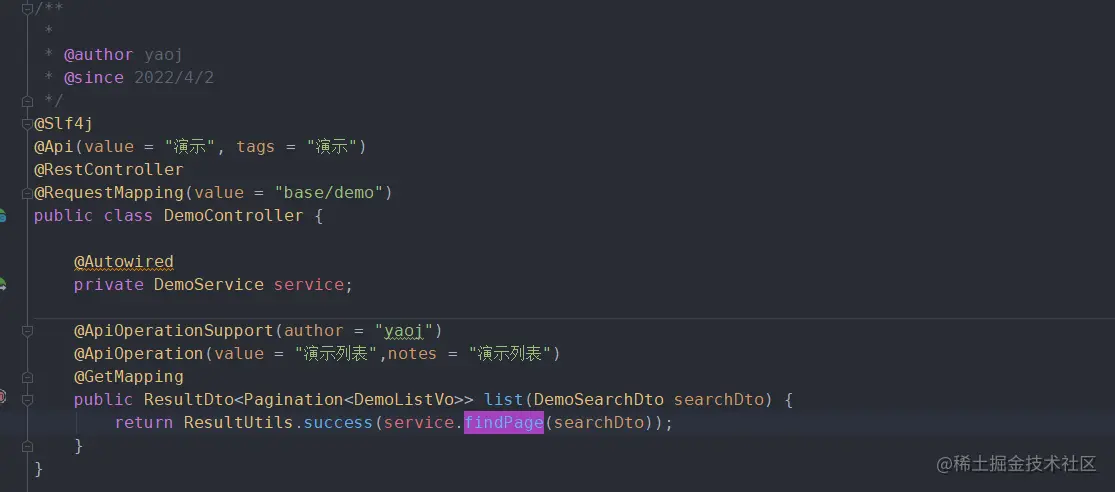
Task: Click the return keyword
Action: coord(144,422)
